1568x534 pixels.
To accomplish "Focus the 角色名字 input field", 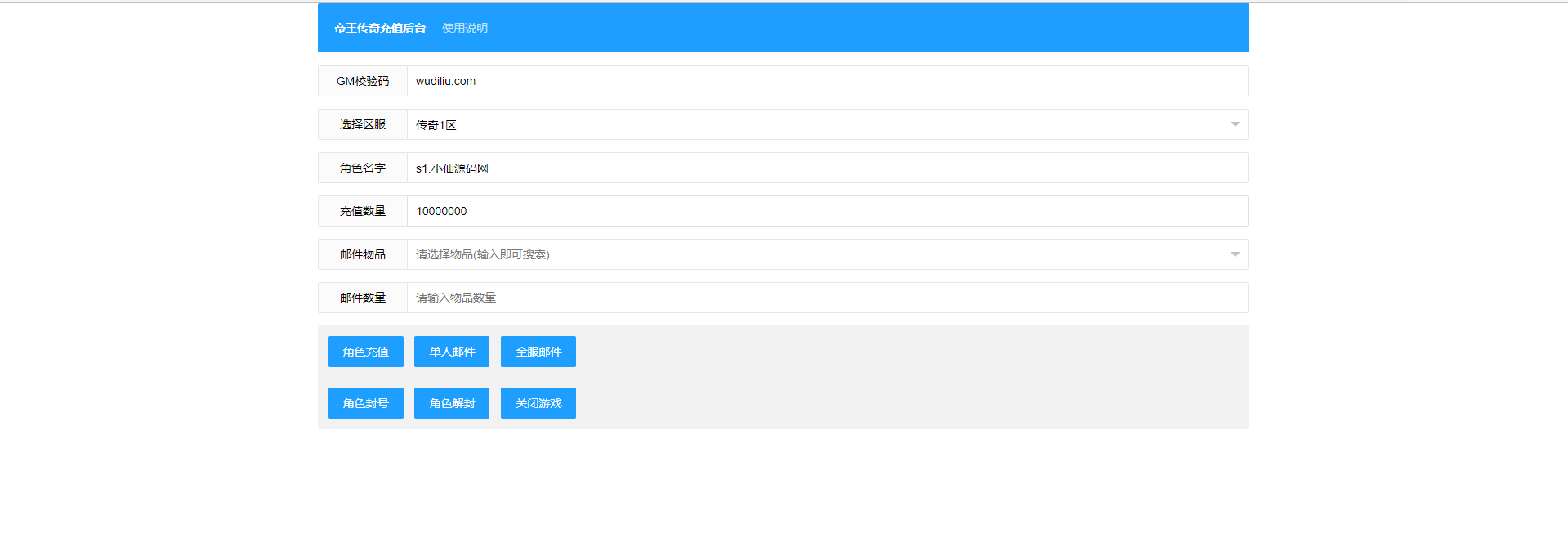I will (x=828, y=168).
